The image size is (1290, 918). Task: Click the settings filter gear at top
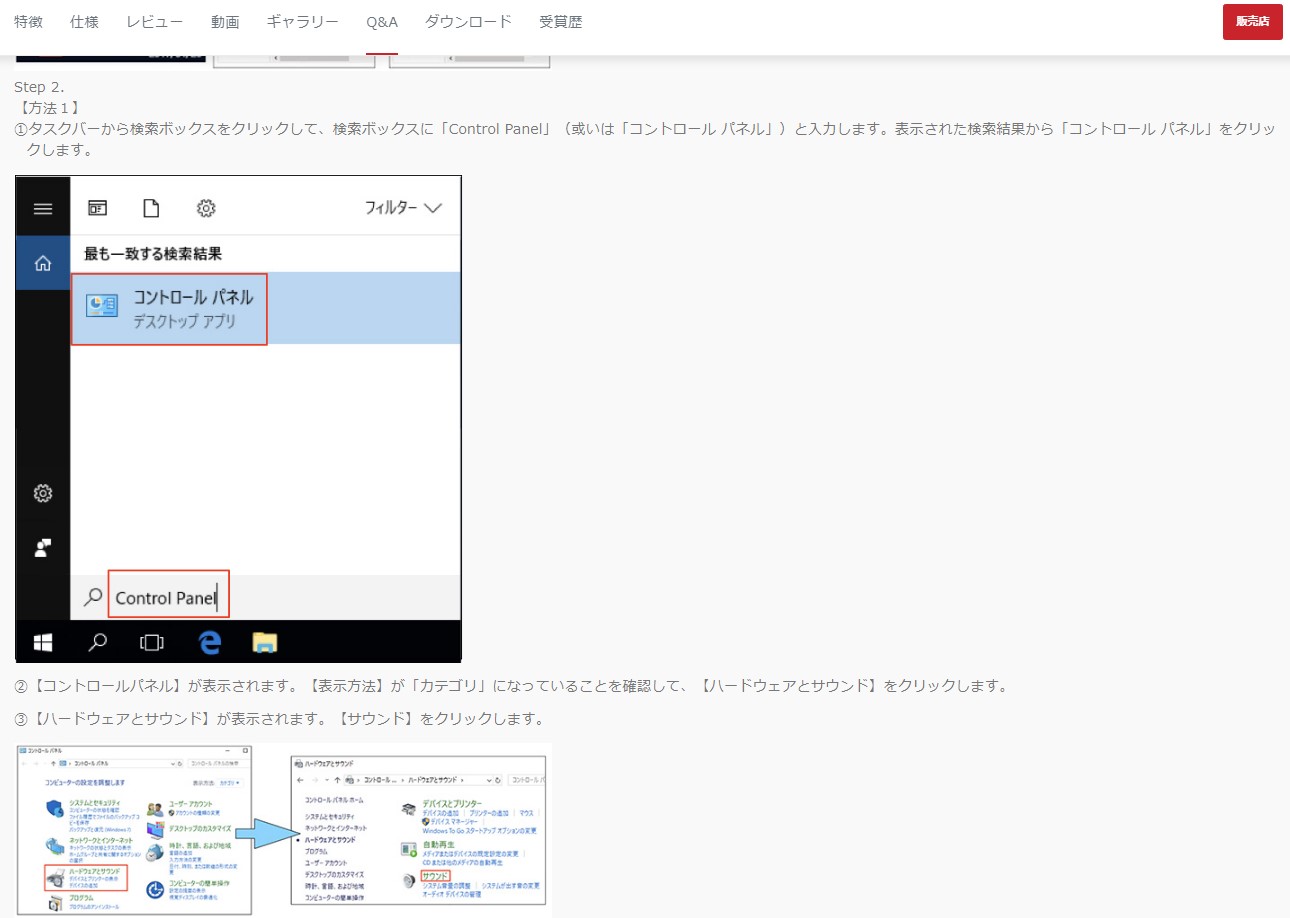[x=206, y=208]
